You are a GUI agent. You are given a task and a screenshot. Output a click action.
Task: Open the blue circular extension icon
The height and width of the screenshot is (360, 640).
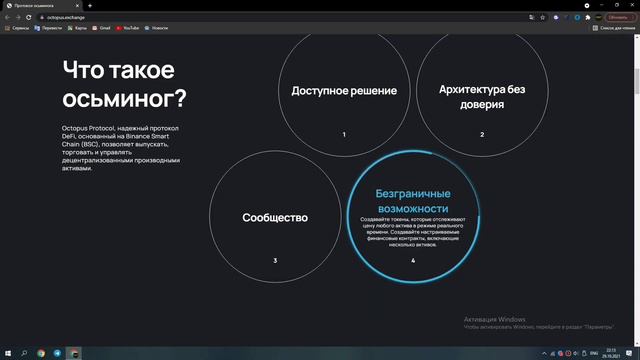point(577,18)
